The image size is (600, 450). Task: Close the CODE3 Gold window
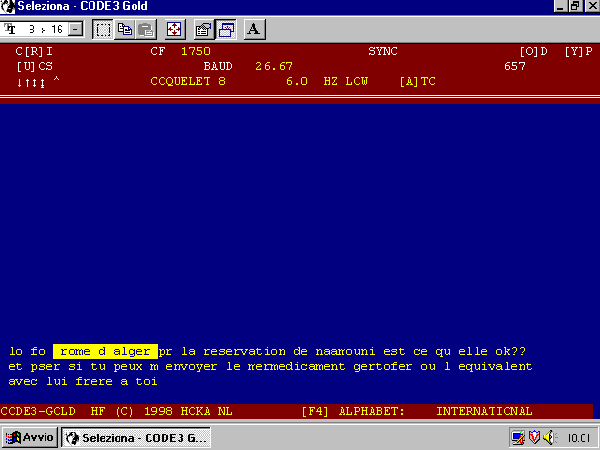[x=590, y=6]
